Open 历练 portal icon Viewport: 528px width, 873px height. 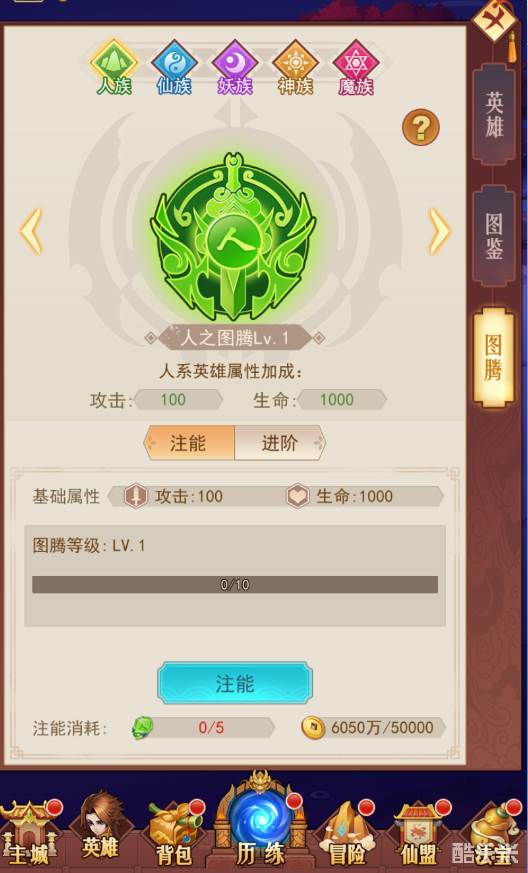[x=260, y=824]
